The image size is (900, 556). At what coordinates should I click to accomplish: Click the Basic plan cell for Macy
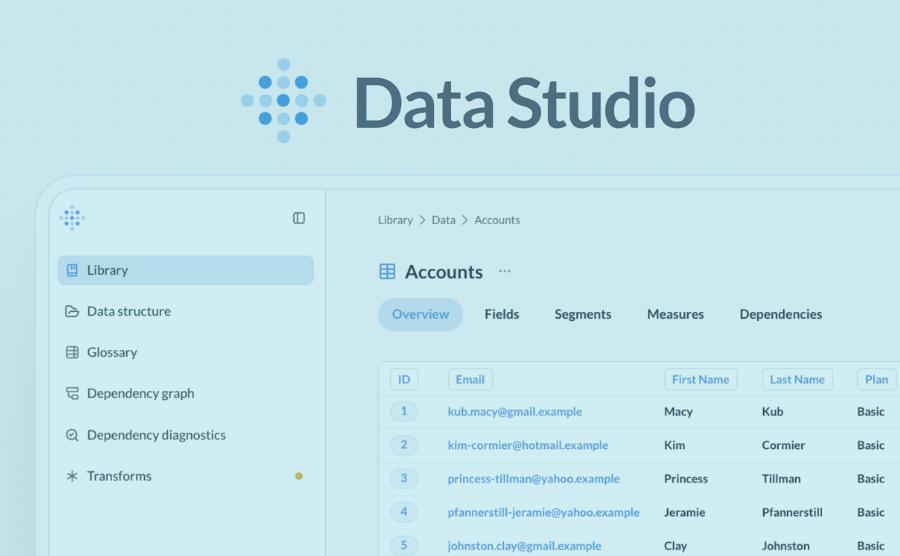[871, 411]
